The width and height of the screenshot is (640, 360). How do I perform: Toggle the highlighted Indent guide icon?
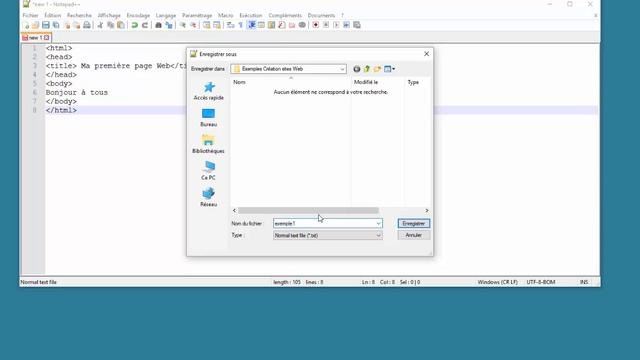pos(251,25)
